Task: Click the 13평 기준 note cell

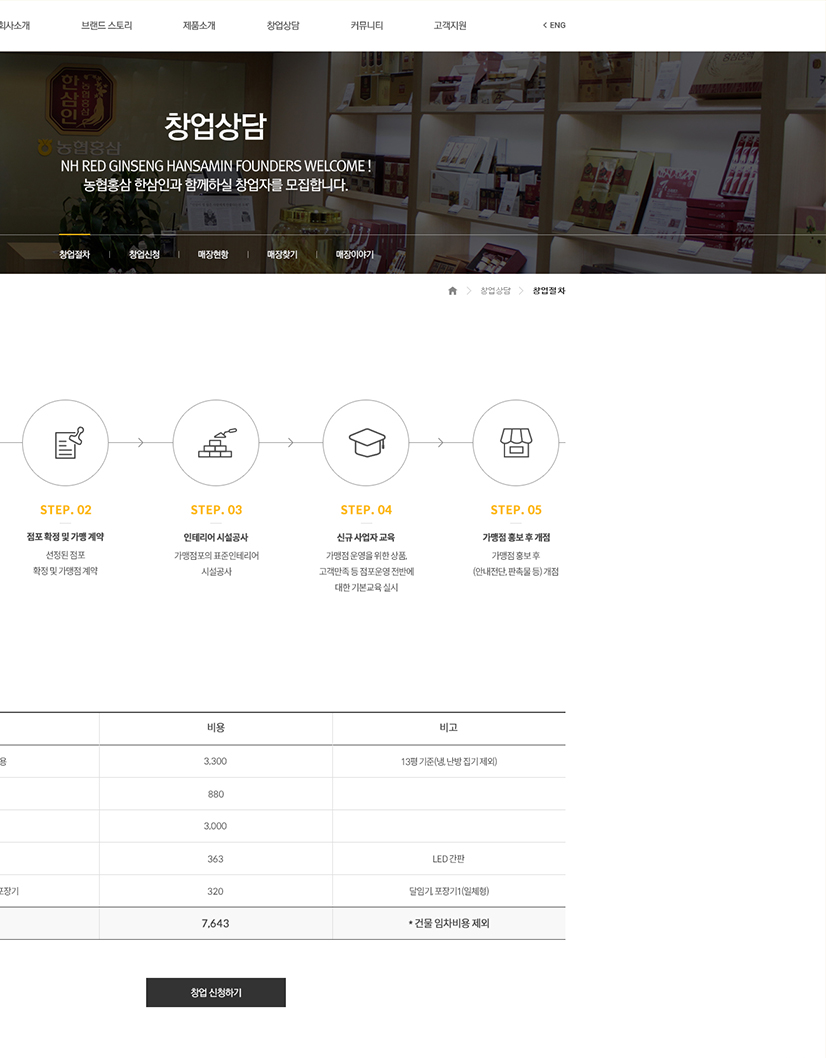Action: [x=449, y=761]
